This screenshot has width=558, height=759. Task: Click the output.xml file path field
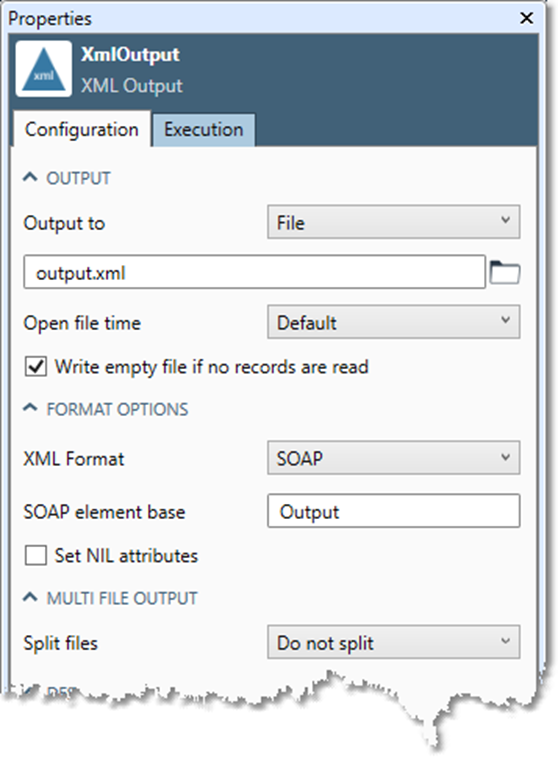point(255,273)
